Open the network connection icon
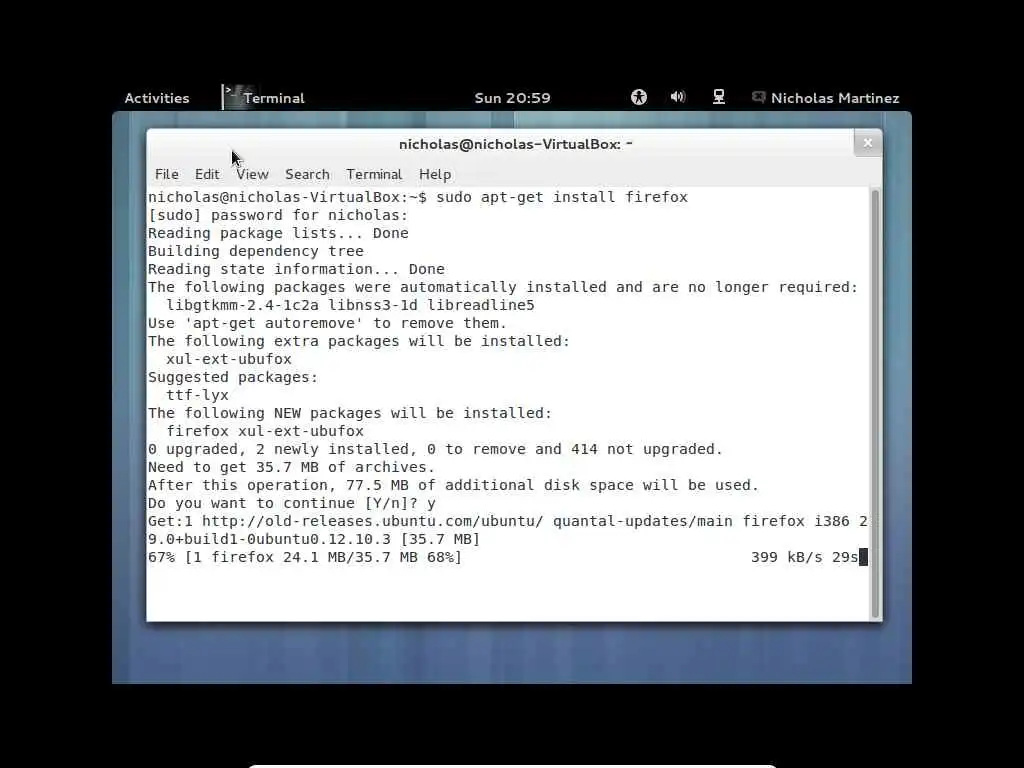 pos(718,97)
